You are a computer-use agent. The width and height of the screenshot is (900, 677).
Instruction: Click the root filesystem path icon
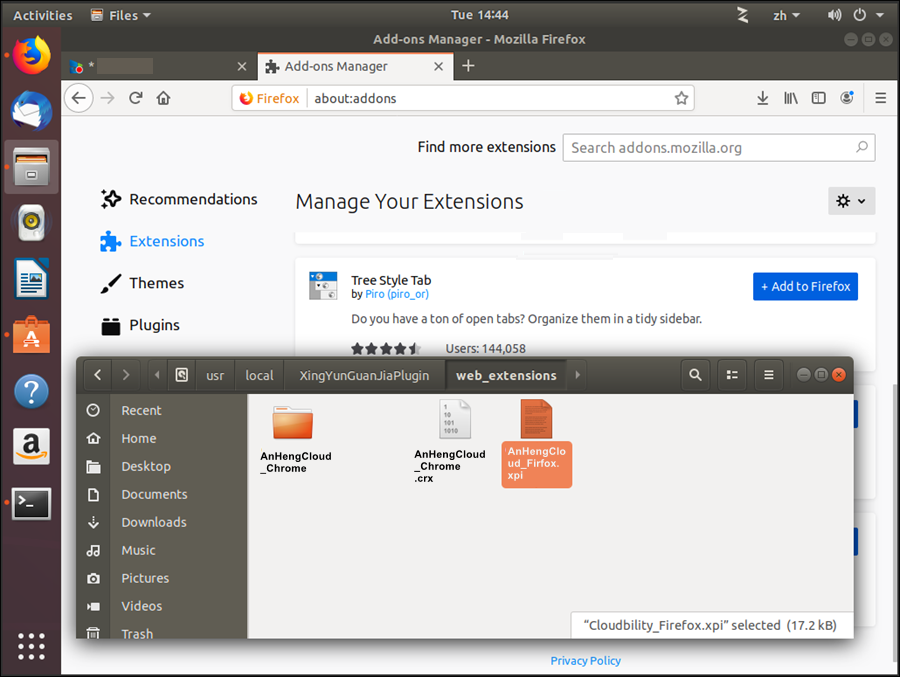click(181, 375)
